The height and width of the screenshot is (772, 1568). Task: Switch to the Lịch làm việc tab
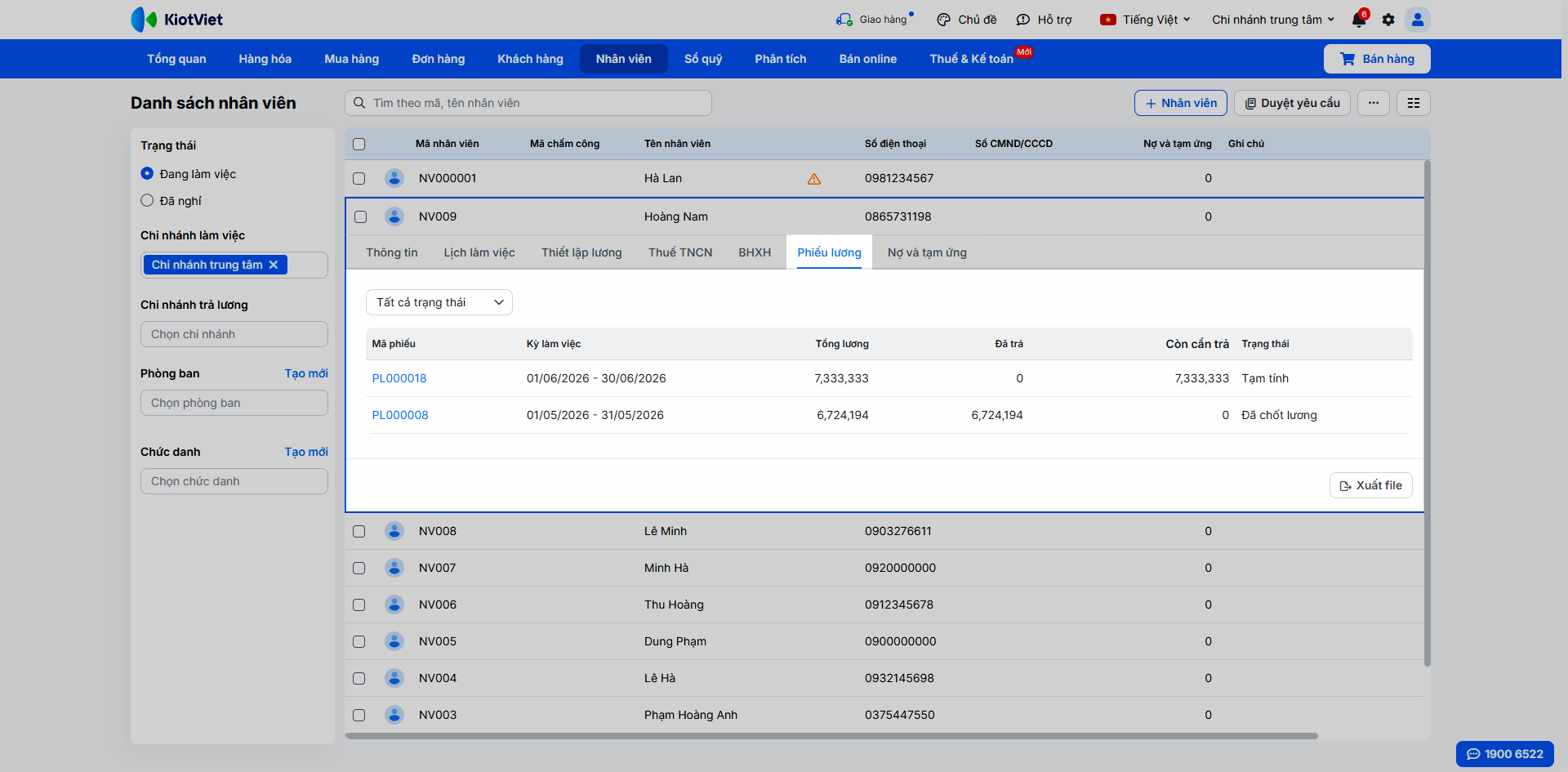pyautogui.click(x=479, y=252)
